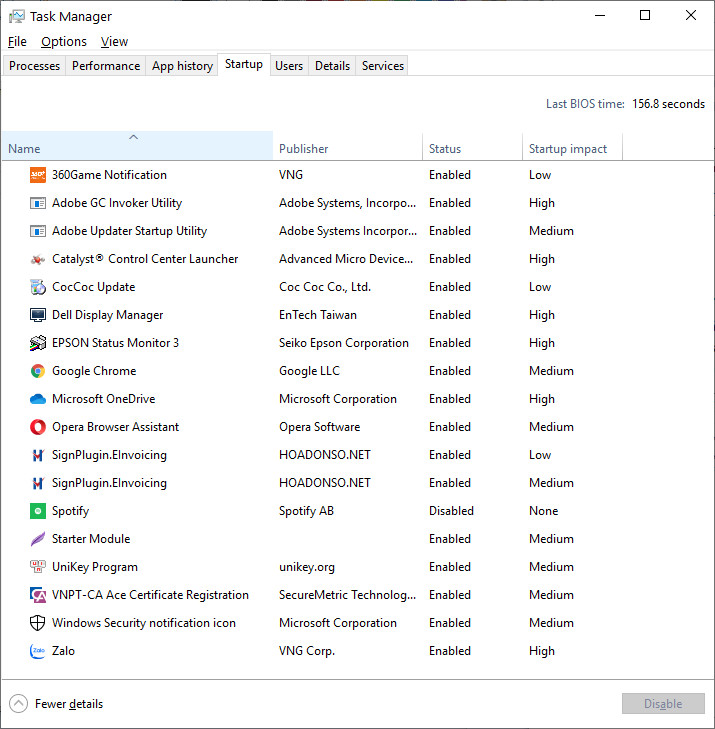Click the Microsoft OneDrive cloud icon

pos(38,399)
